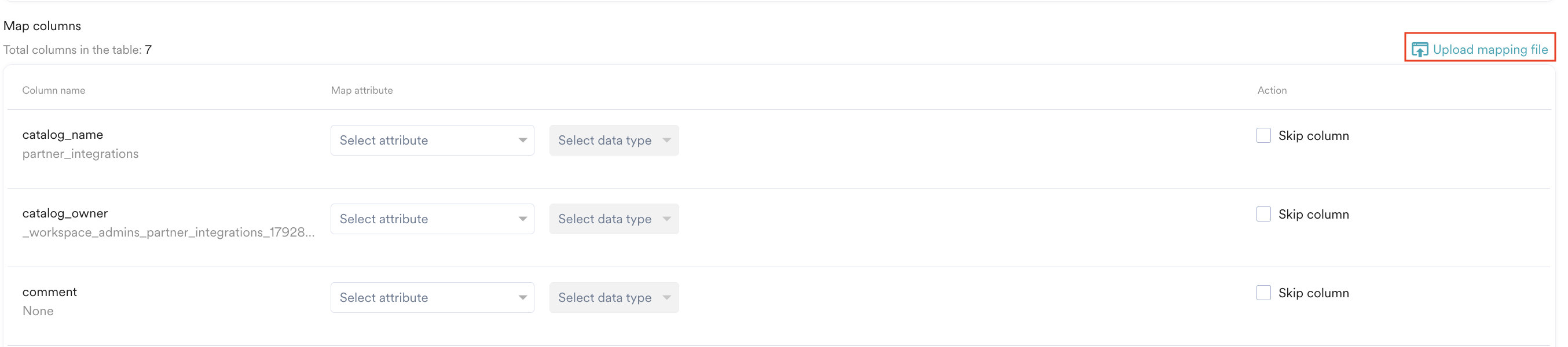Screen dimensions: 1568x347
Task: Open Select attribute dropdown for comment
Action: (x=432, y=297)
